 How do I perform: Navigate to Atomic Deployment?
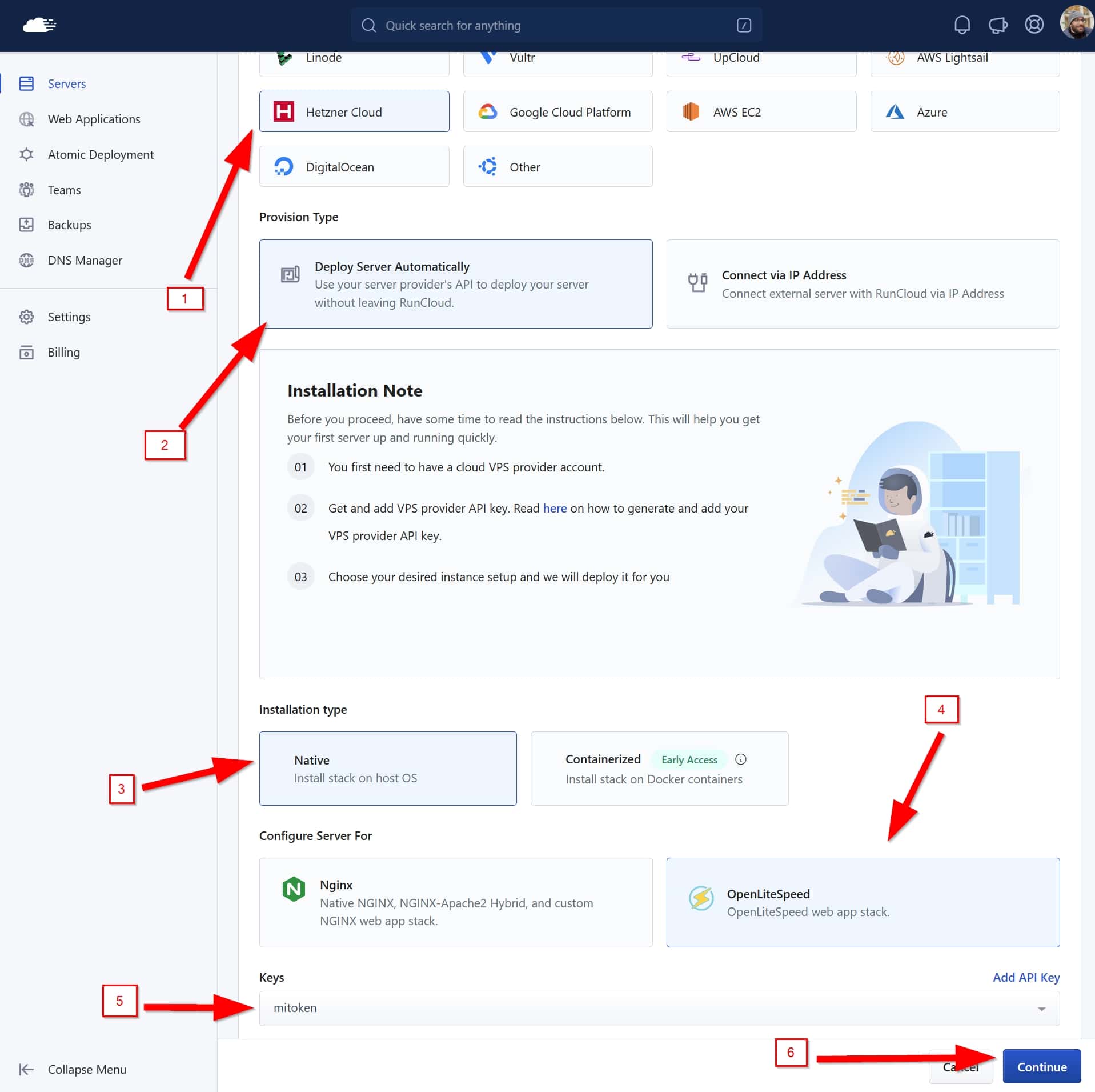click(101, 154)
